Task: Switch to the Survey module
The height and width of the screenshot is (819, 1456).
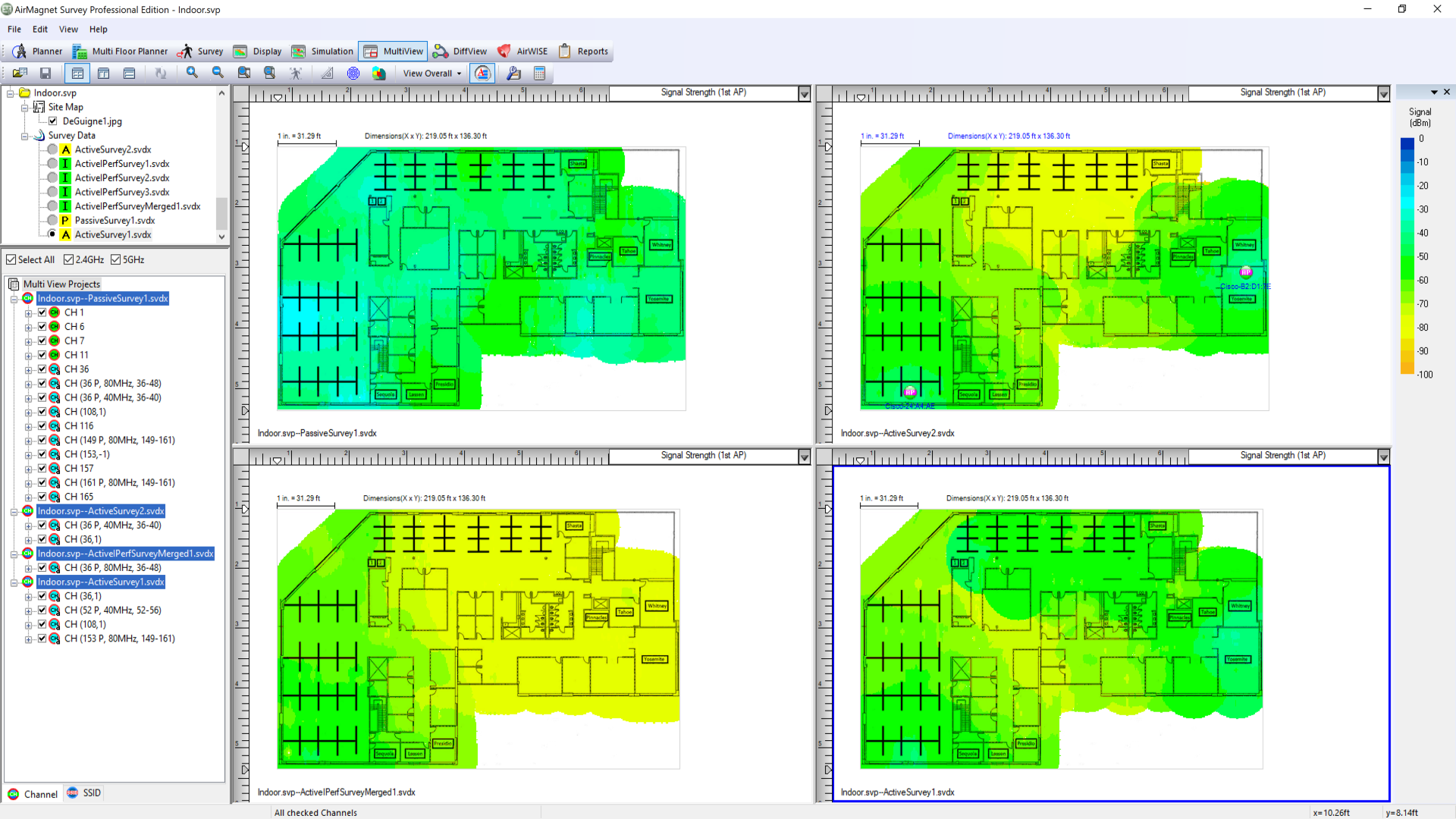Action: coord(201,52)
